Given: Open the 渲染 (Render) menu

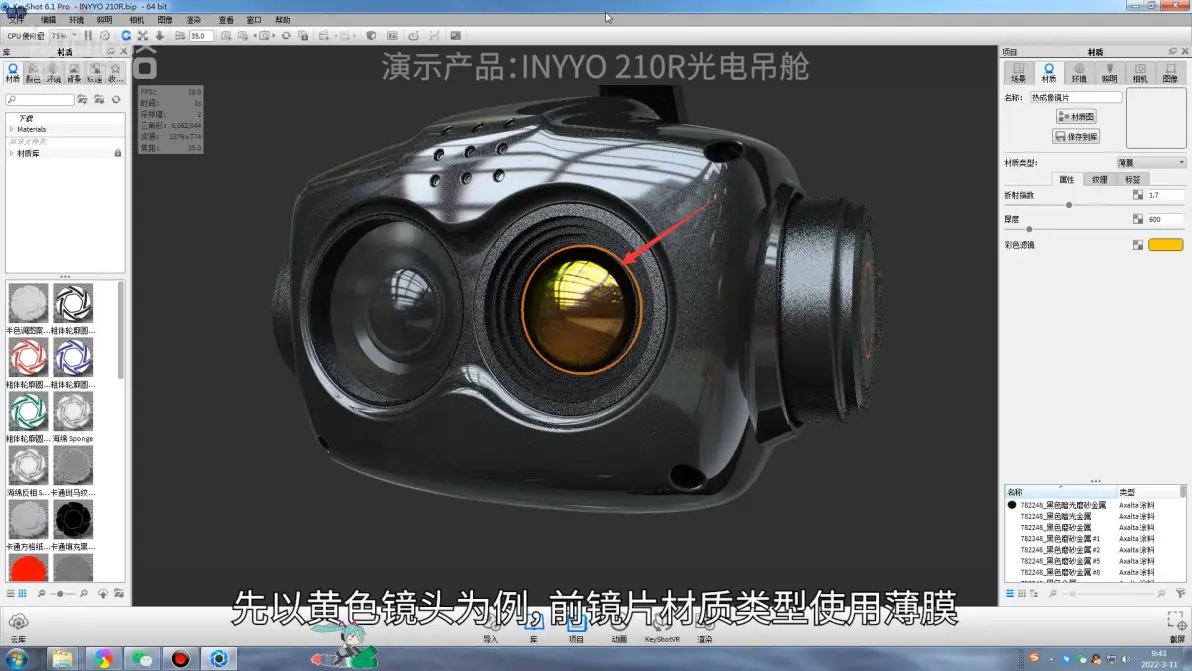Looking at the screenshot, I should click(194, 20).
